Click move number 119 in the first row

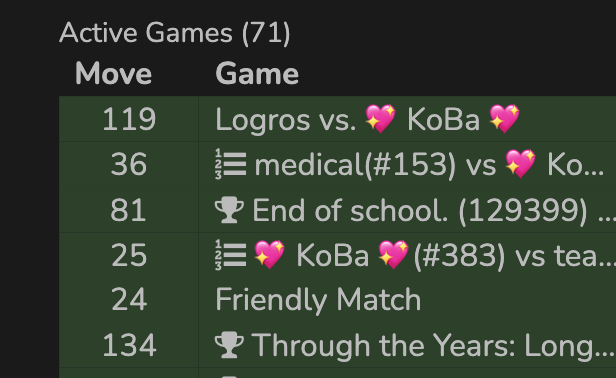(129, 119)
